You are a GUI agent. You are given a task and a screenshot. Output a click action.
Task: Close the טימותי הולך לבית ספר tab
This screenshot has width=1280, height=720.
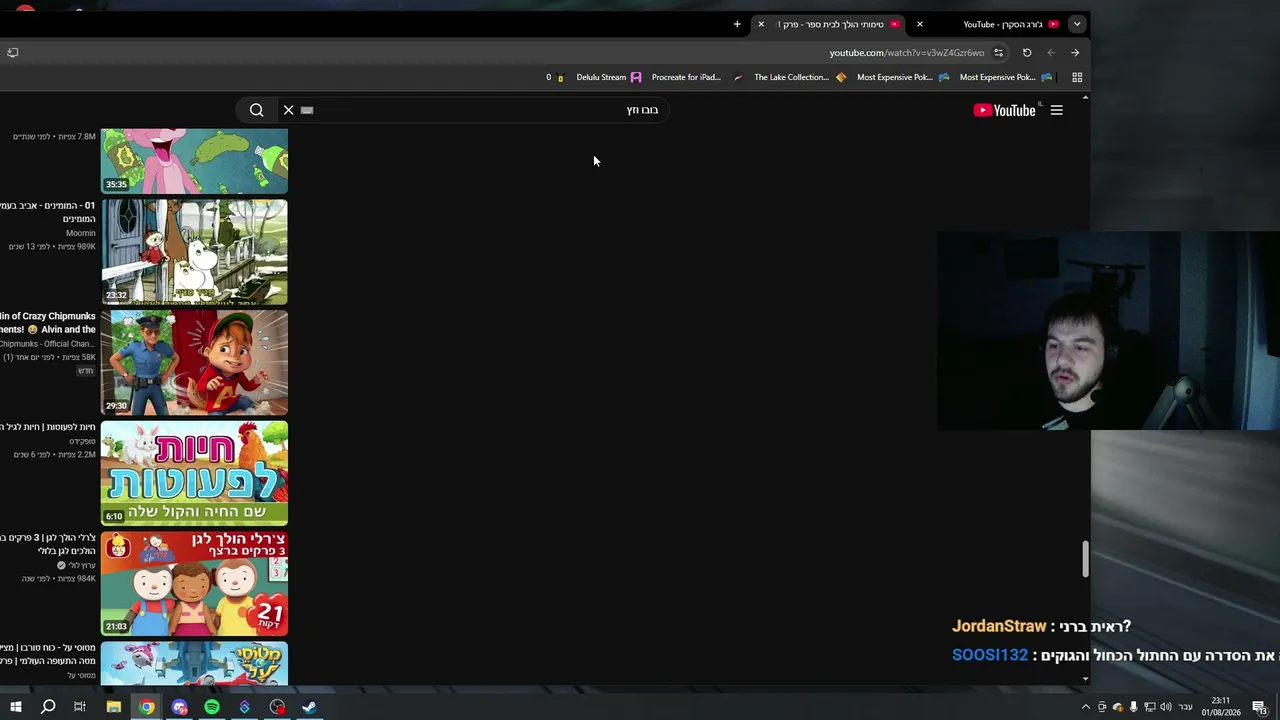(x=761, y=24)
